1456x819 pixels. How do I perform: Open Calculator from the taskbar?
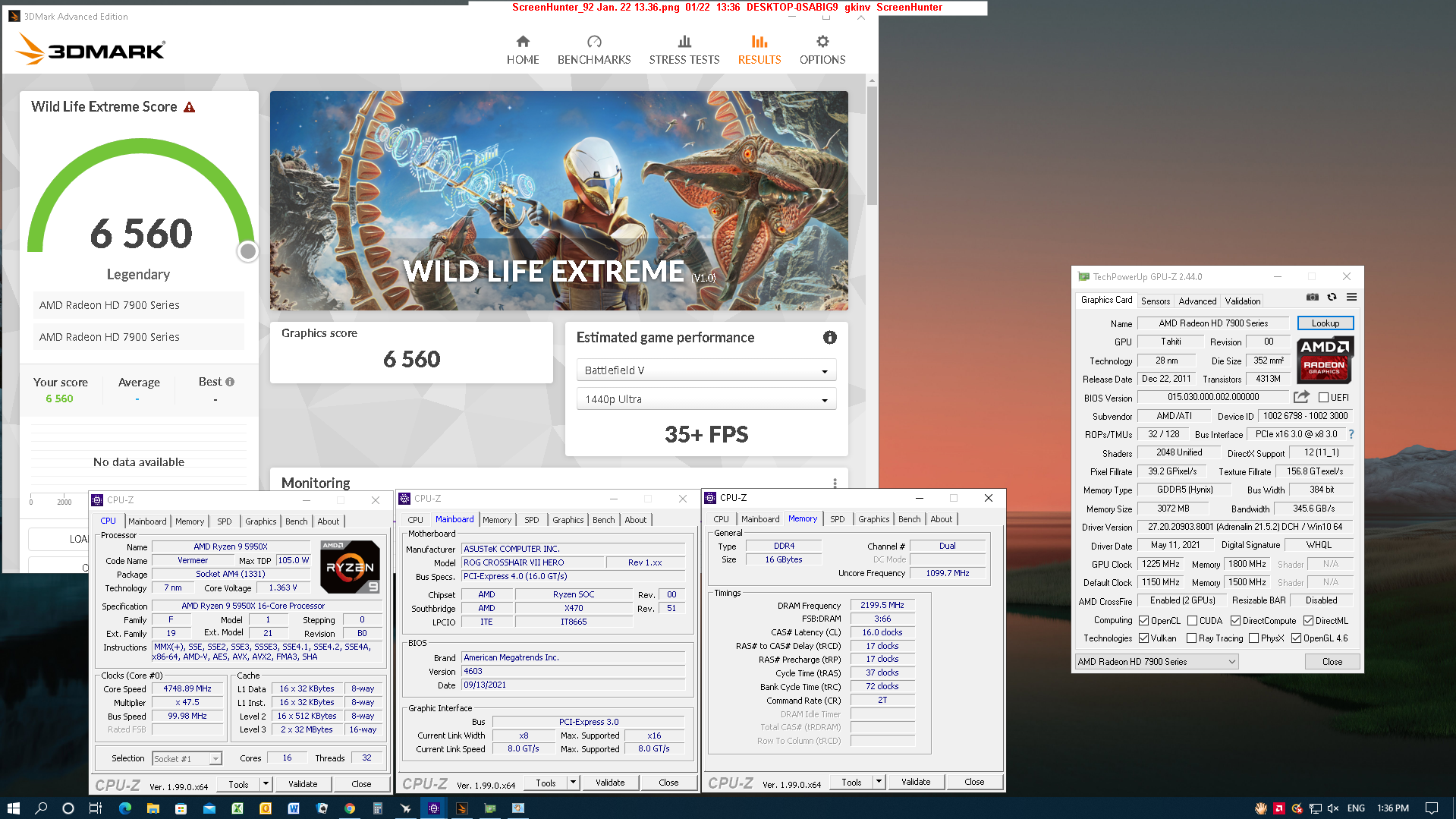point(378,808)
